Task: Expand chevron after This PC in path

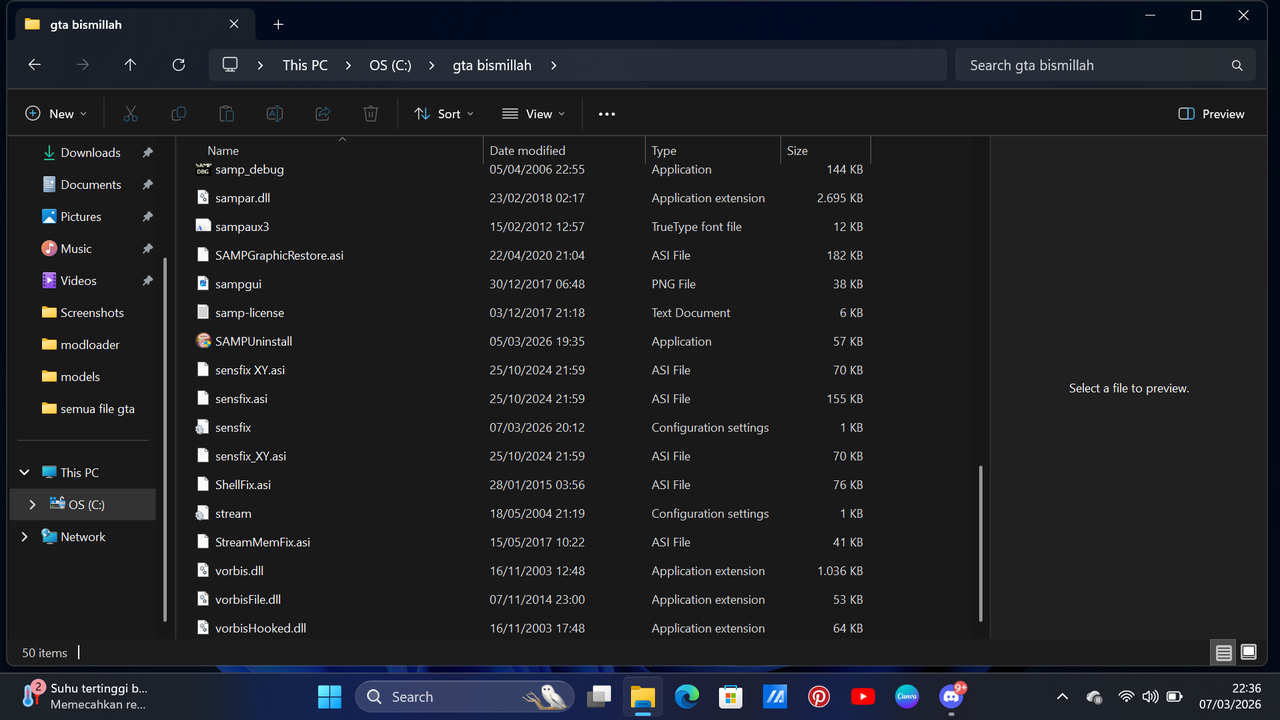Action: [x=348, y=65]
